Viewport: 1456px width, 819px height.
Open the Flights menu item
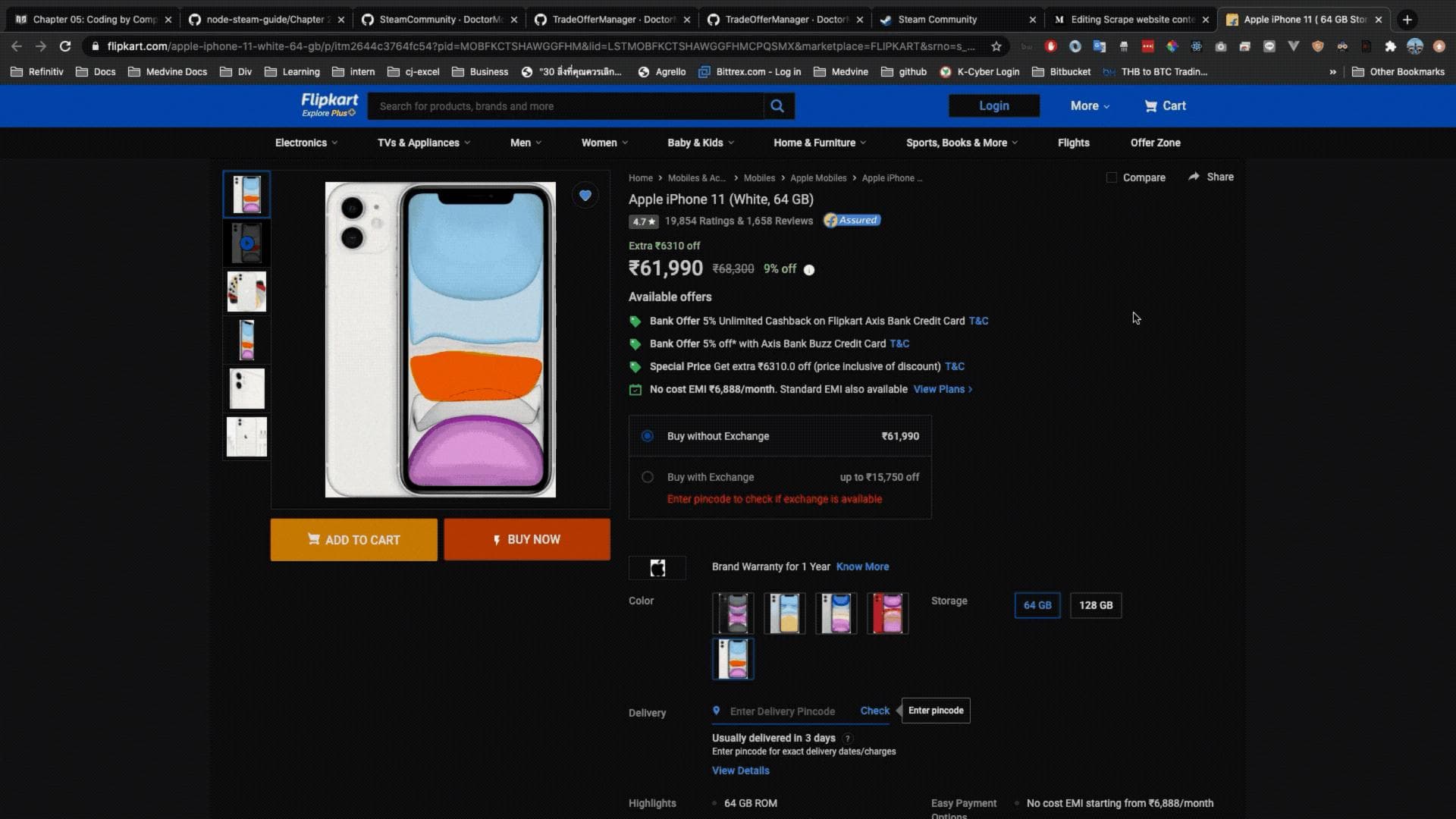click(x=1073, y=143)
